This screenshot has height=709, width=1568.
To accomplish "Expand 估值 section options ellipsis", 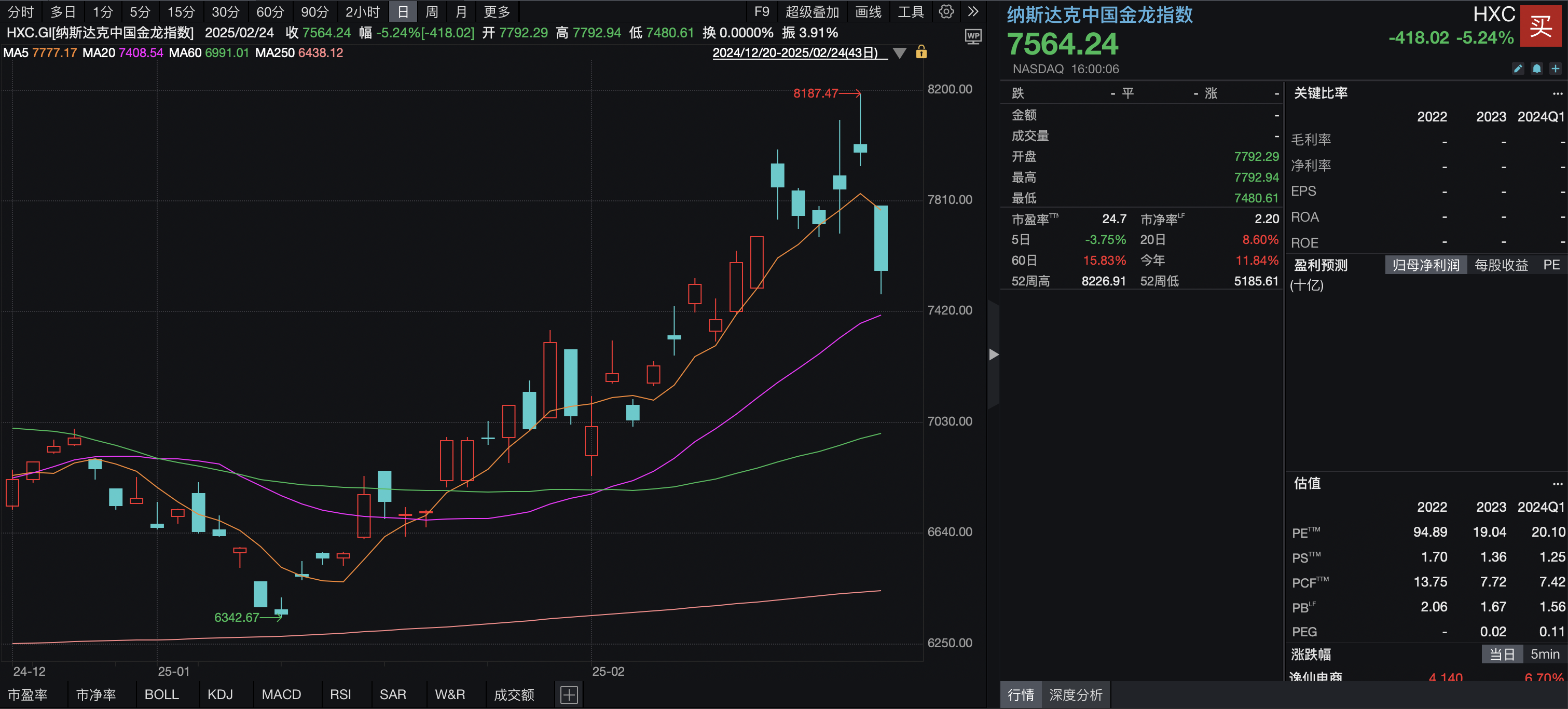I will tap(1557, 484).
